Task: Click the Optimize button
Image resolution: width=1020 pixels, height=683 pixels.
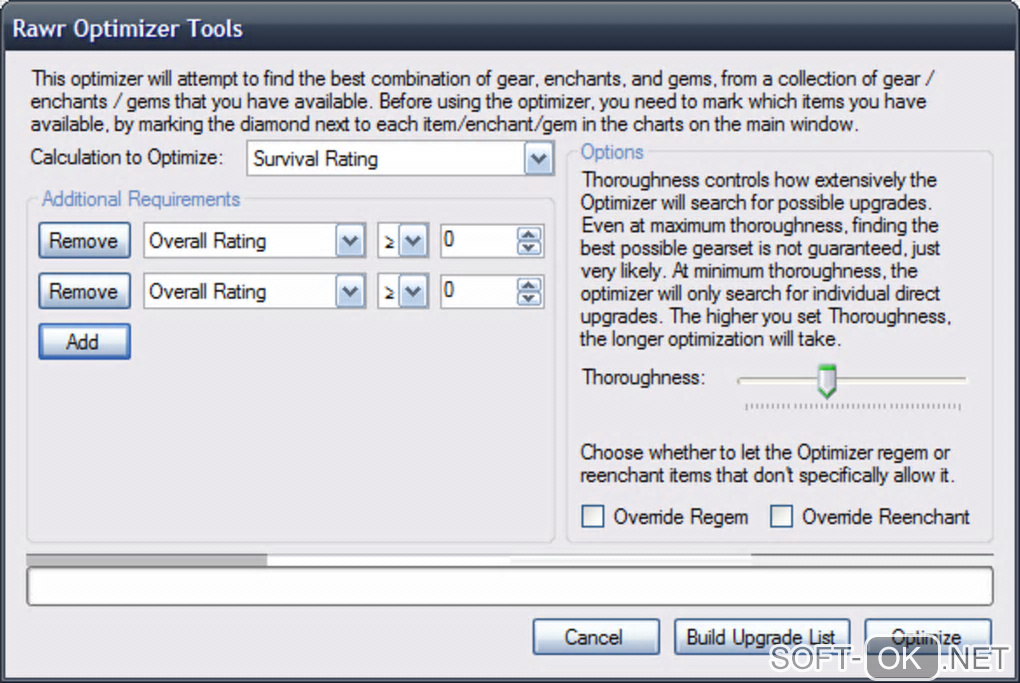Action: tap(928, 636)
